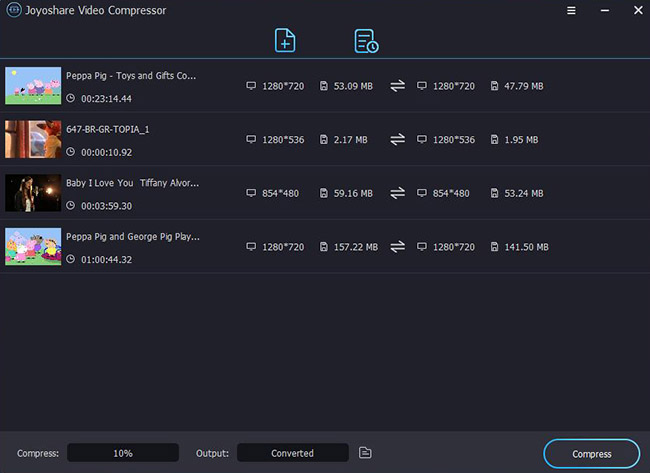This screenshot has height=473, width=650.
Task: Open the hamburger menu in title bar
Action: (x=571, y=10)
